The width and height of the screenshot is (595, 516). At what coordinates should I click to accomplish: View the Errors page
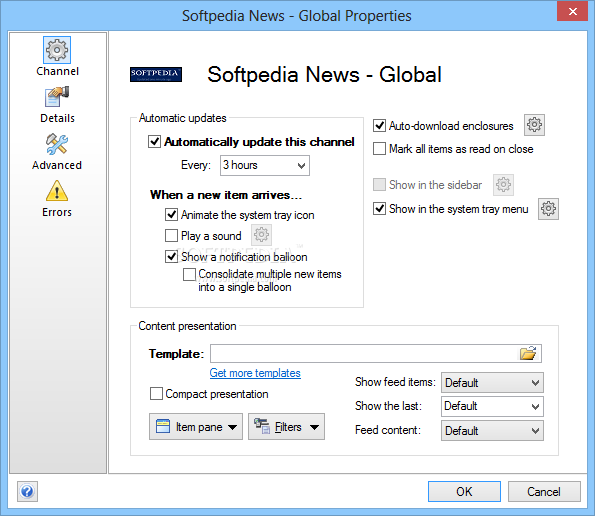pos(57,198)
